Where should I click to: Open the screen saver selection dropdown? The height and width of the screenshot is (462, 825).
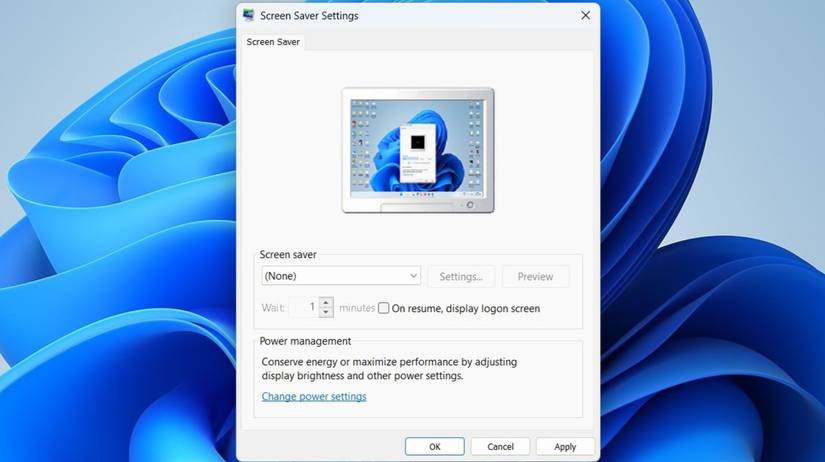point(341,276)
